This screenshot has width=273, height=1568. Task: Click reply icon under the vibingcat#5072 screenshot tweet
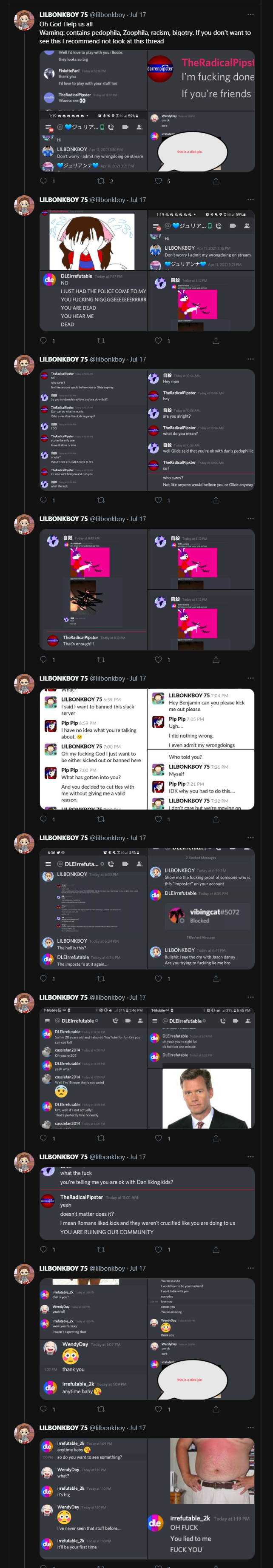pos(43,978)
